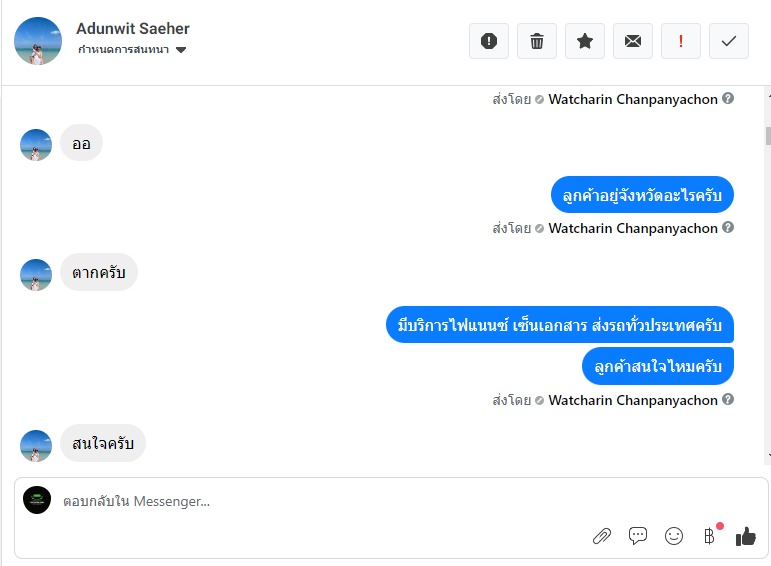Mark conversation as spam with exclamation icon
Image resolution: width=771 pixels, height=566 pixels.
[x=489, y=41]
